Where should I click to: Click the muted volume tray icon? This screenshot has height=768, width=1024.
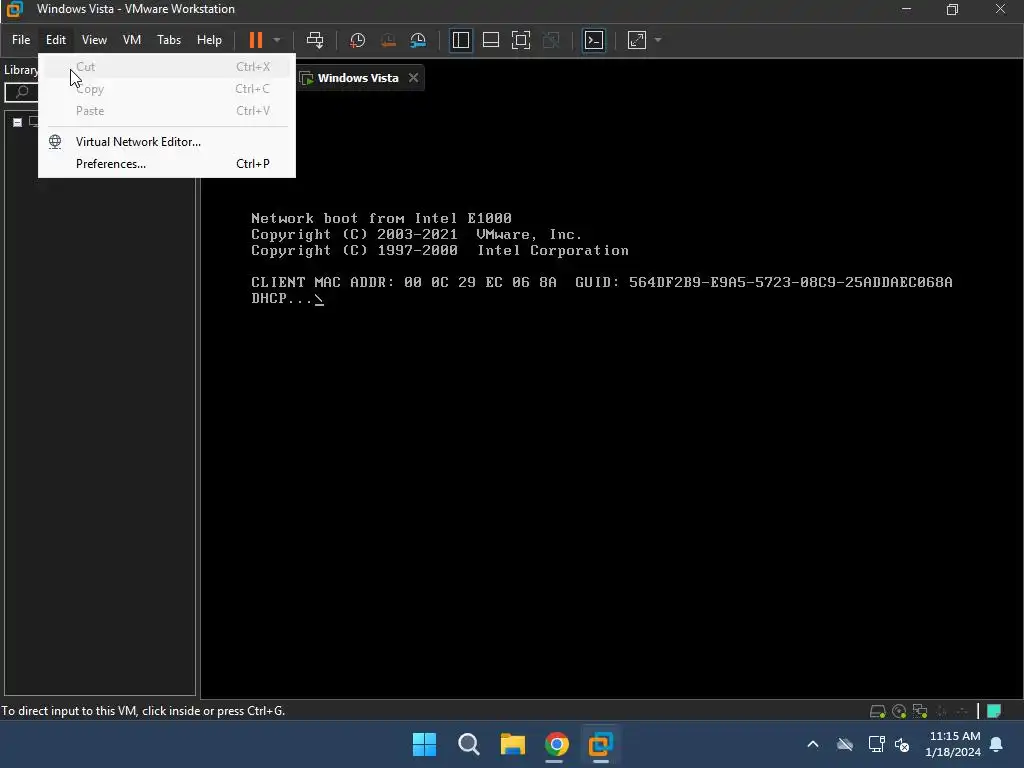pyautogui.click(x=902, y=744)
